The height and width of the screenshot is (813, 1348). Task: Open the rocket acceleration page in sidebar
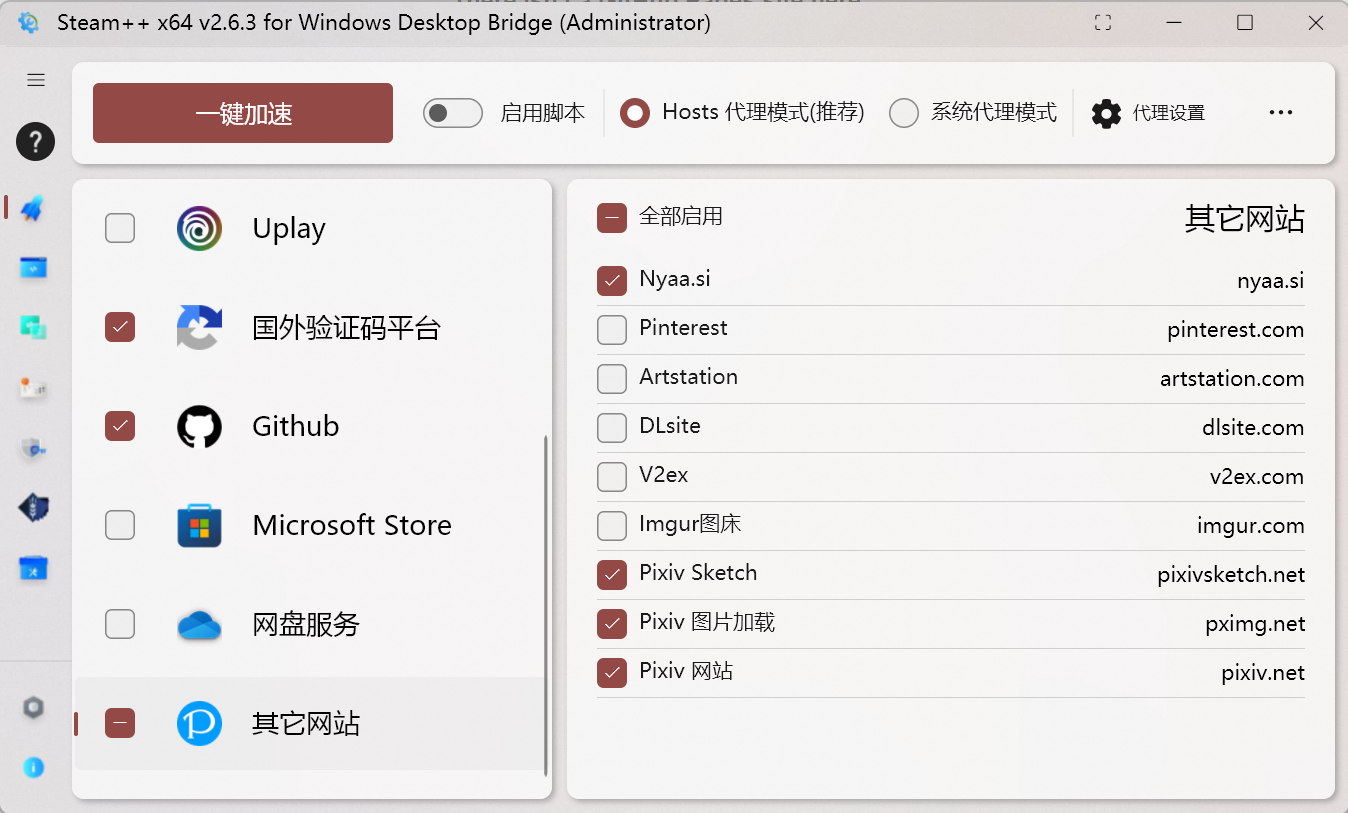[x=33, y=208]
